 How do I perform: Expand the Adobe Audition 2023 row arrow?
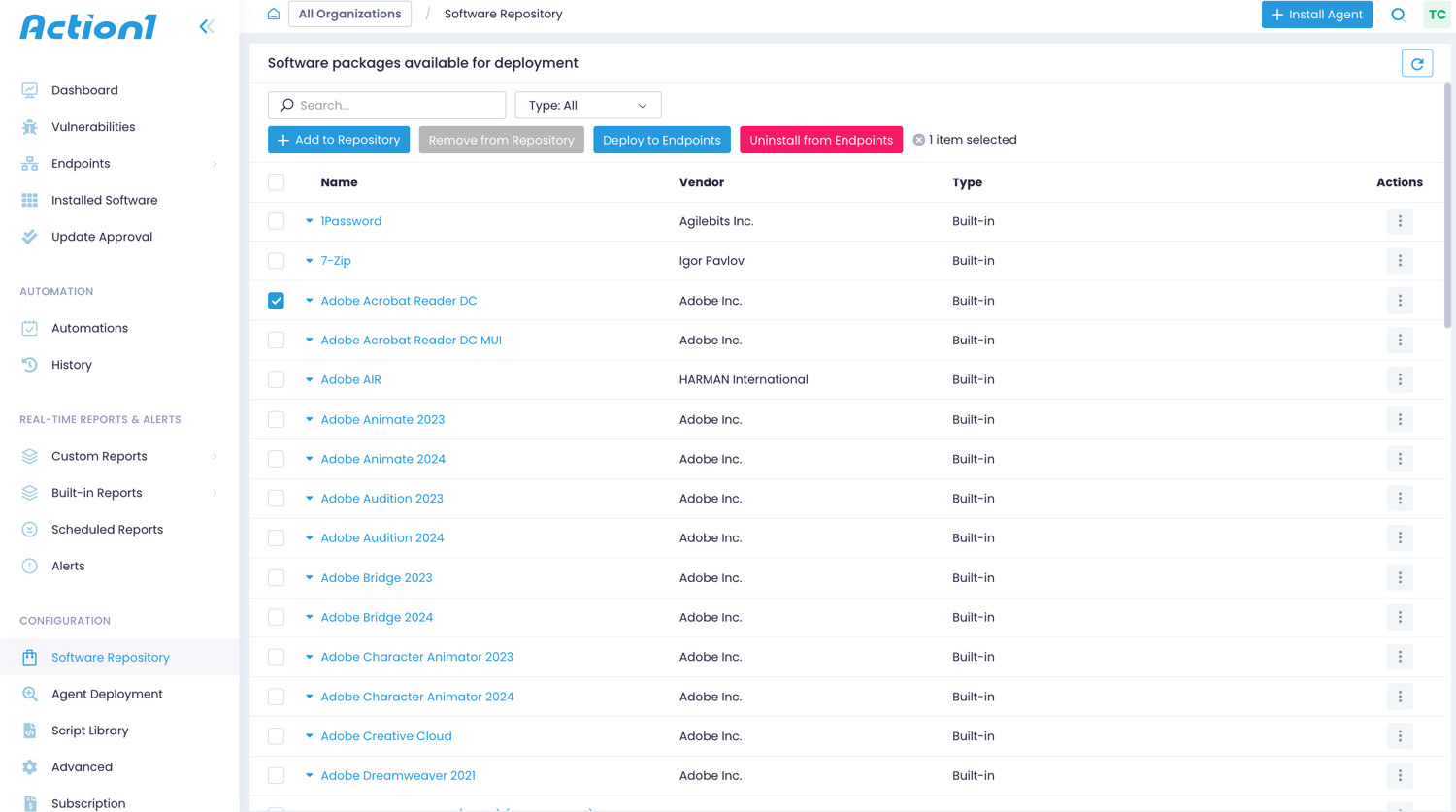(x=310, y=499)
